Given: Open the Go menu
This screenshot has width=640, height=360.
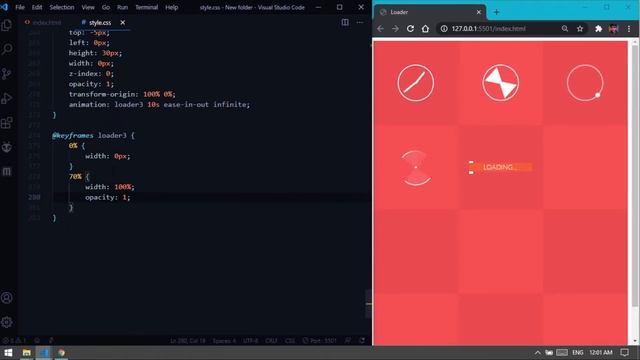Looking at the screenshot, I should click(x=106, y=7).
